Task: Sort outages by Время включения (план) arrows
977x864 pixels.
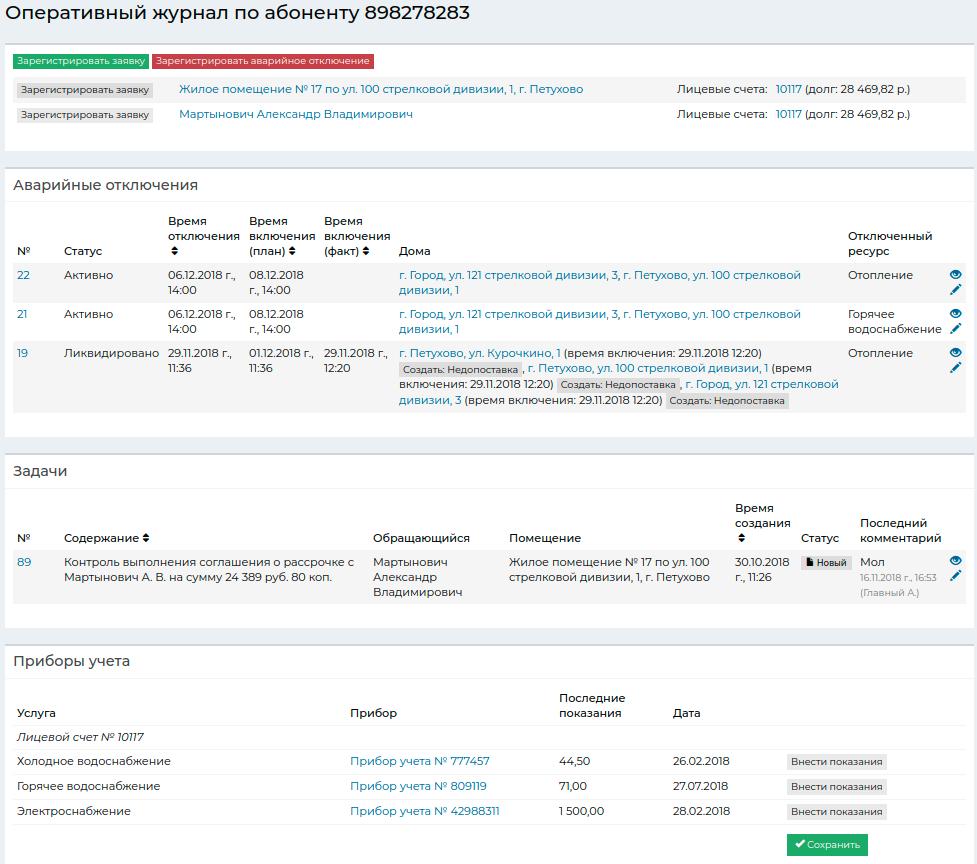Action: point(292,251)
